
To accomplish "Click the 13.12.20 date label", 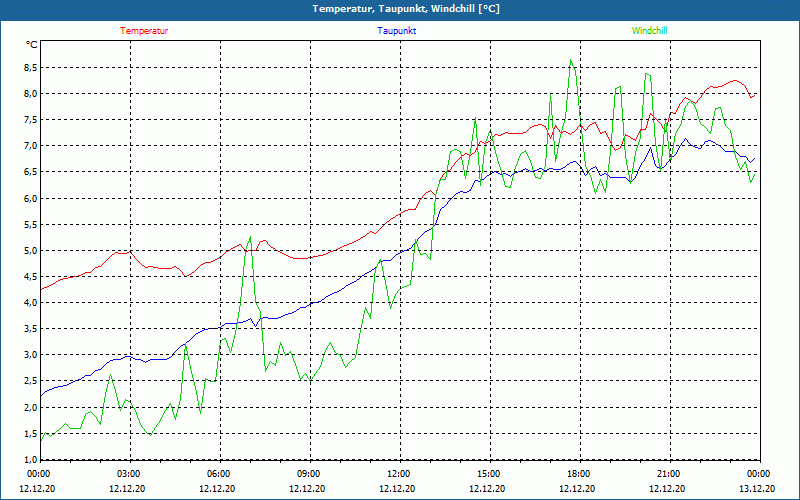I will pyautogui.click(x=757, y=488).
